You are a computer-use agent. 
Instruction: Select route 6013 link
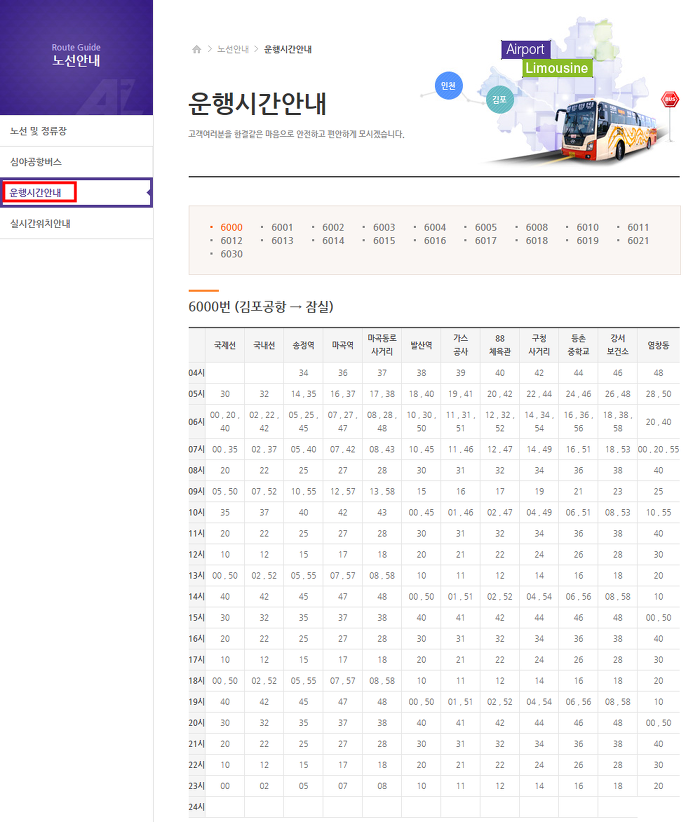[282, 241]
